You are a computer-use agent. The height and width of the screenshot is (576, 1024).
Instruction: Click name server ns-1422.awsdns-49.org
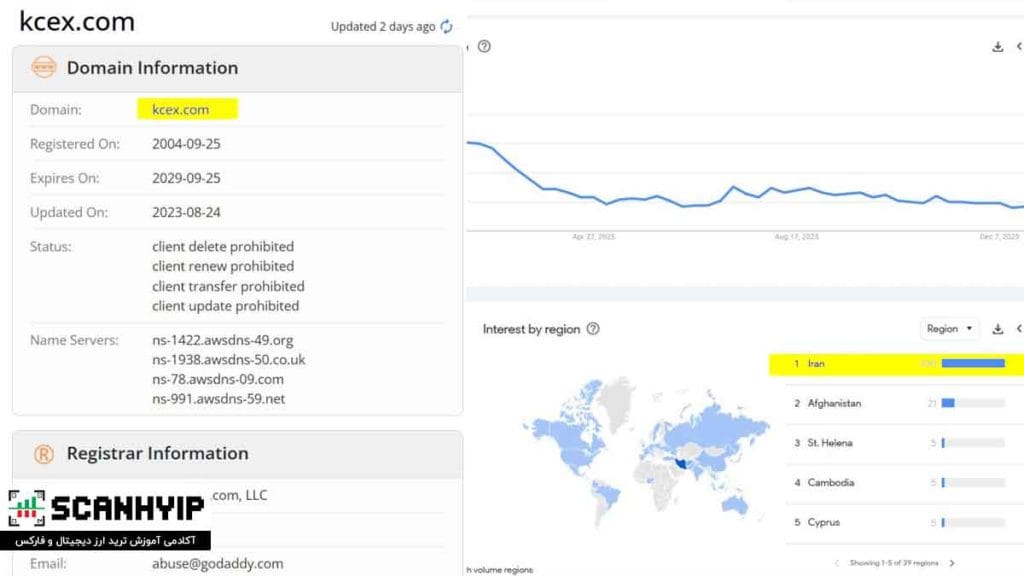click(223, 340)
